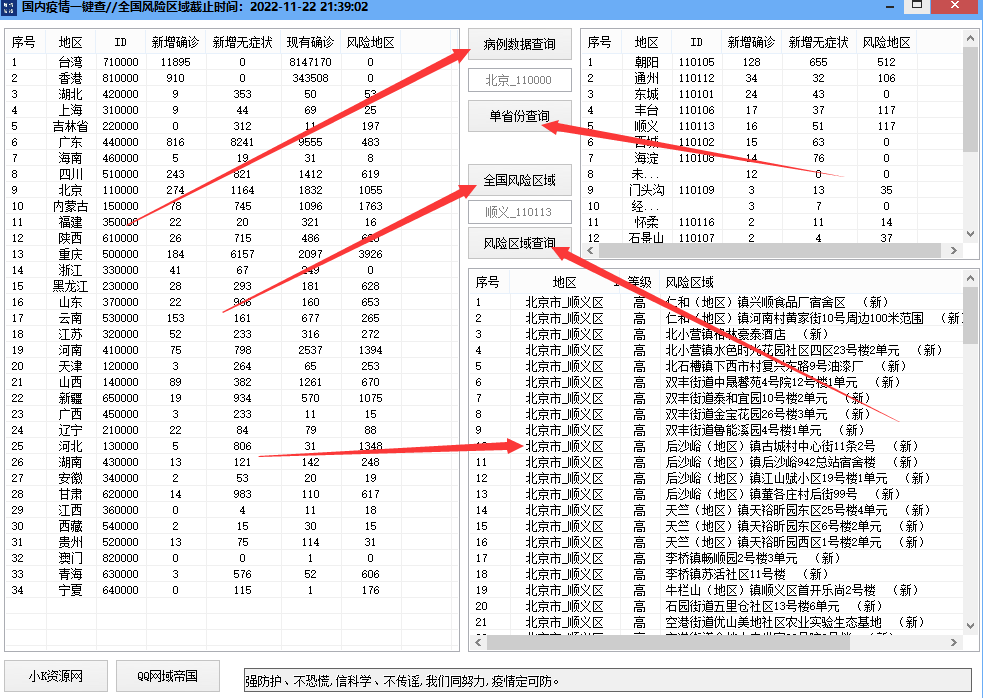The width and height of the screenshot is (983, 698).
Task: Click district table's horizontal scrollbar right arrow
Action: [x=954, y=250]
